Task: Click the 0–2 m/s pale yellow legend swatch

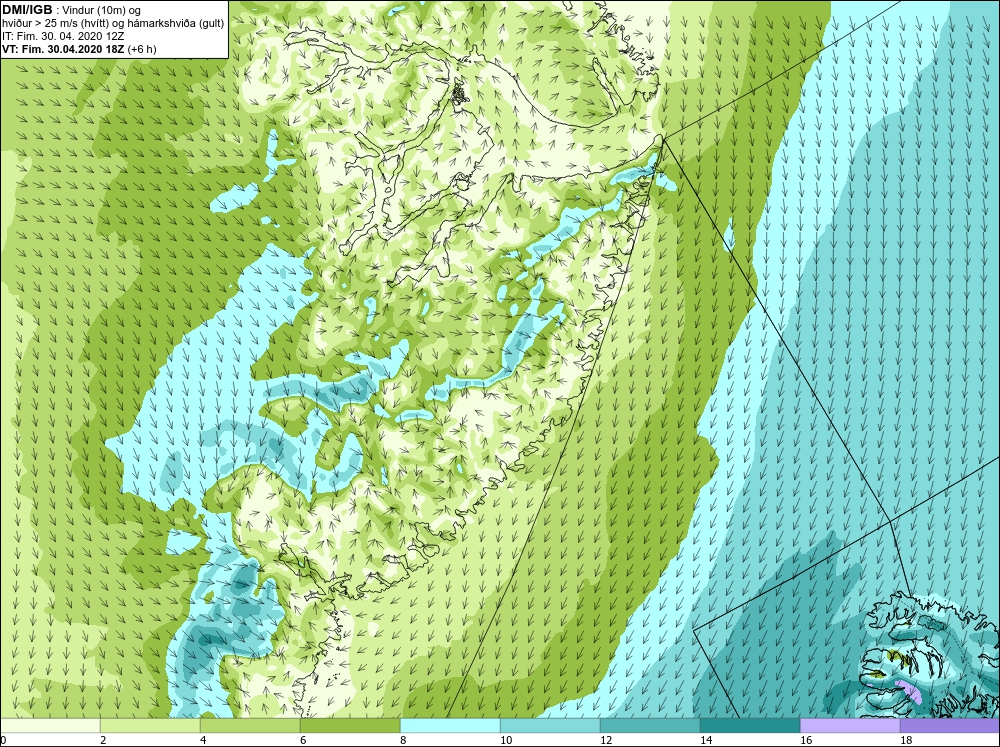Action: (x=50, y=726)
